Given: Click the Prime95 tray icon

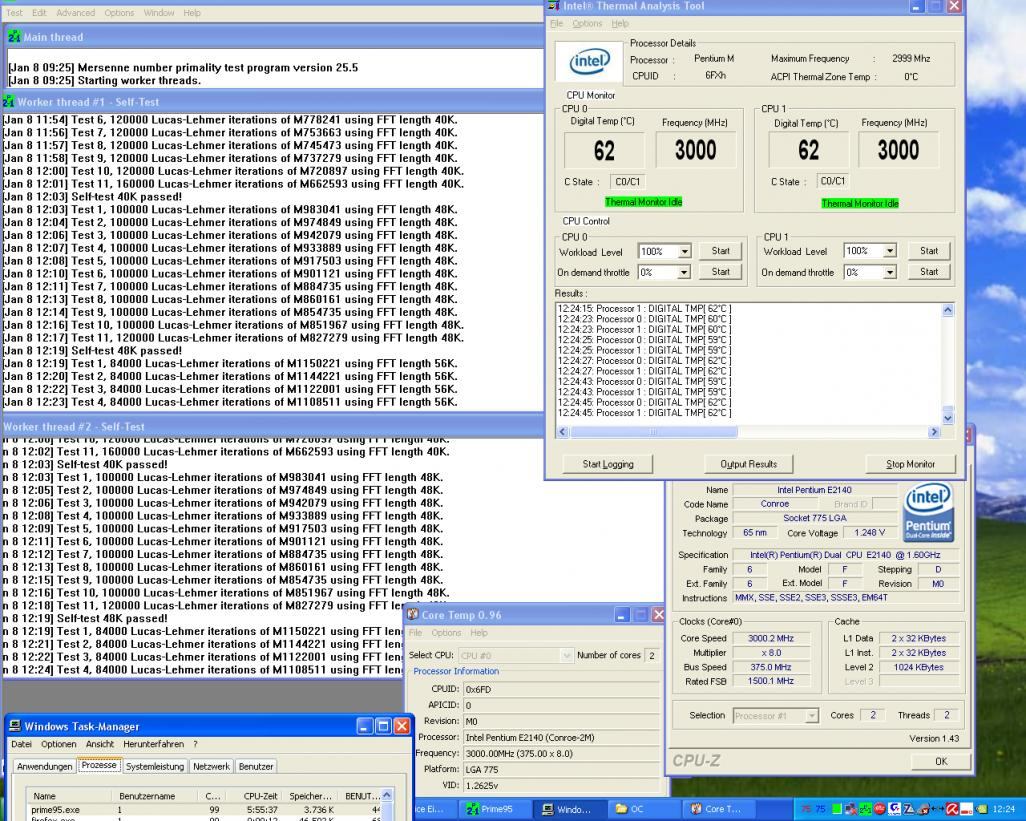Looking at the screenshot, I should pos(865,809).
